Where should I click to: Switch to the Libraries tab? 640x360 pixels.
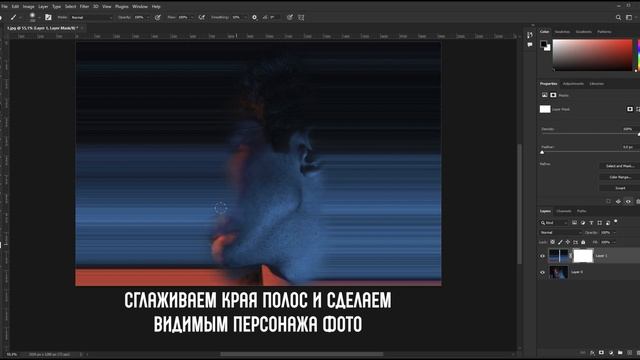click(x=596, y=84)
